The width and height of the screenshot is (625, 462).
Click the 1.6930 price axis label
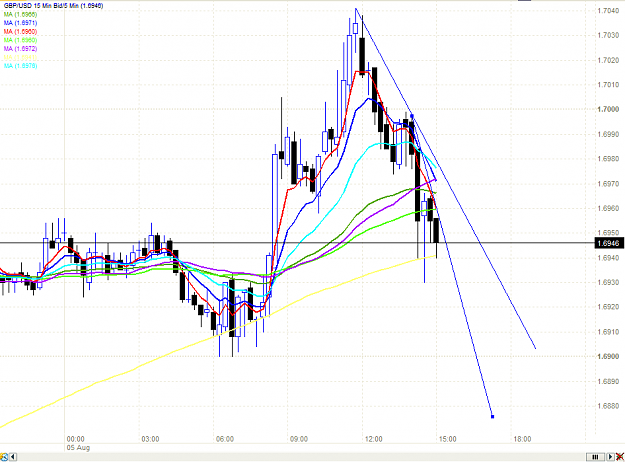(x=608, y=282)
